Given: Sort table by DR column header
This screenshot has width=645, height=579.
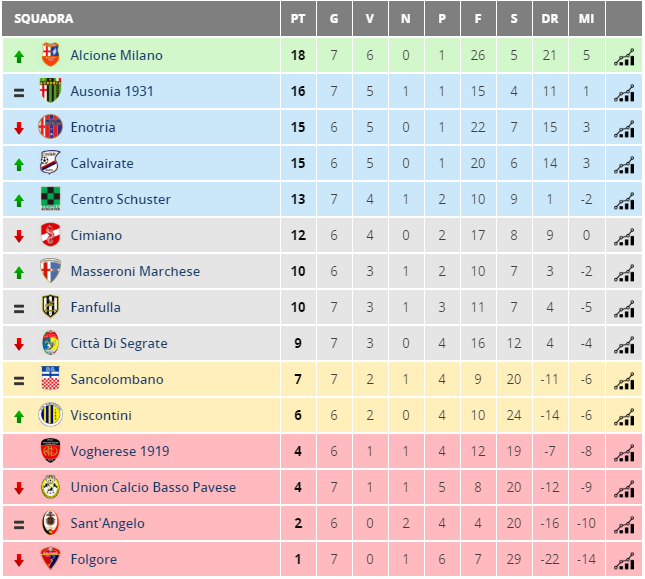Looking at the screenshot, I should tap(550, 19).
